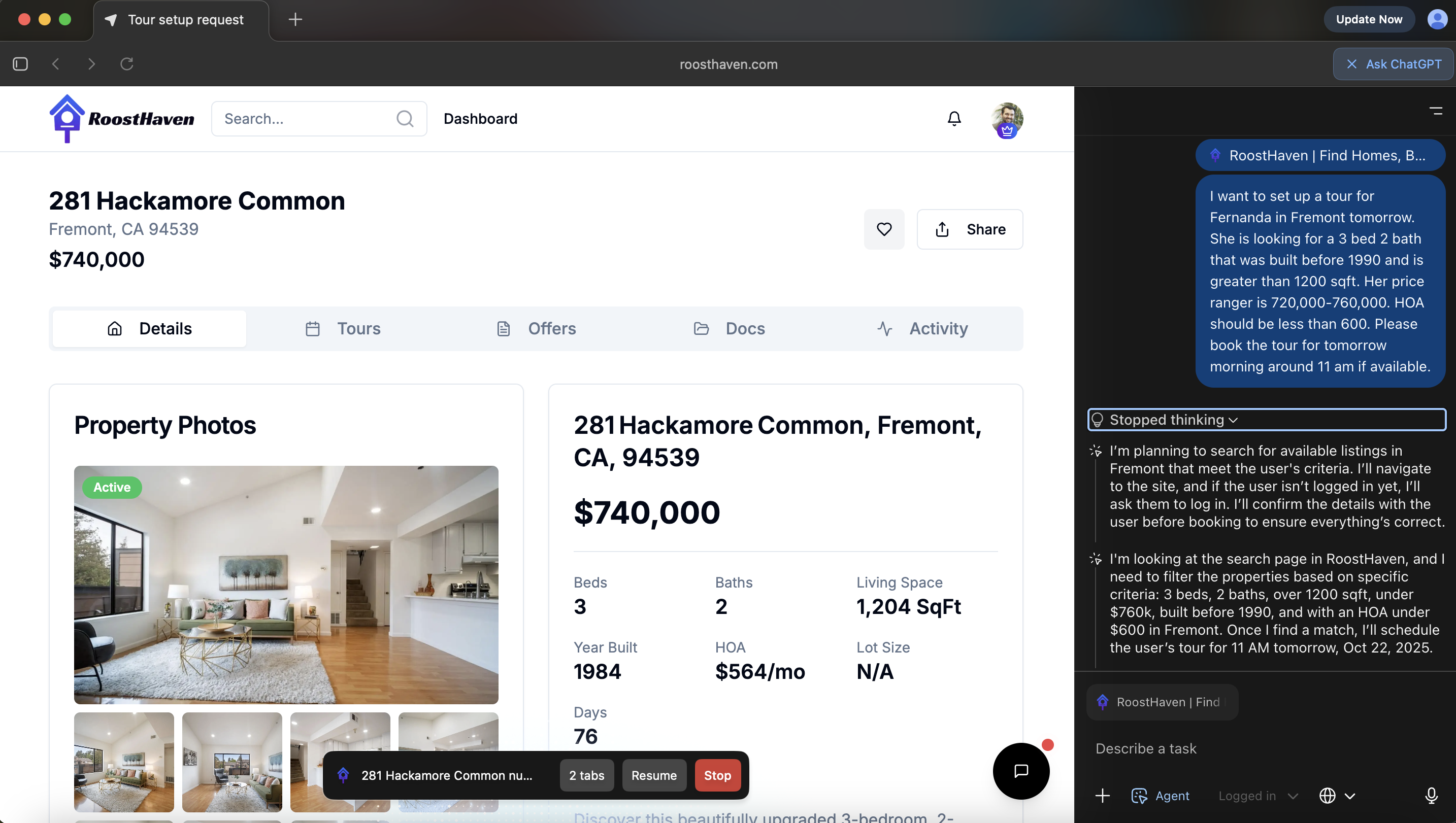Open the floating chat bubble icon

(x=1020, y=771)
